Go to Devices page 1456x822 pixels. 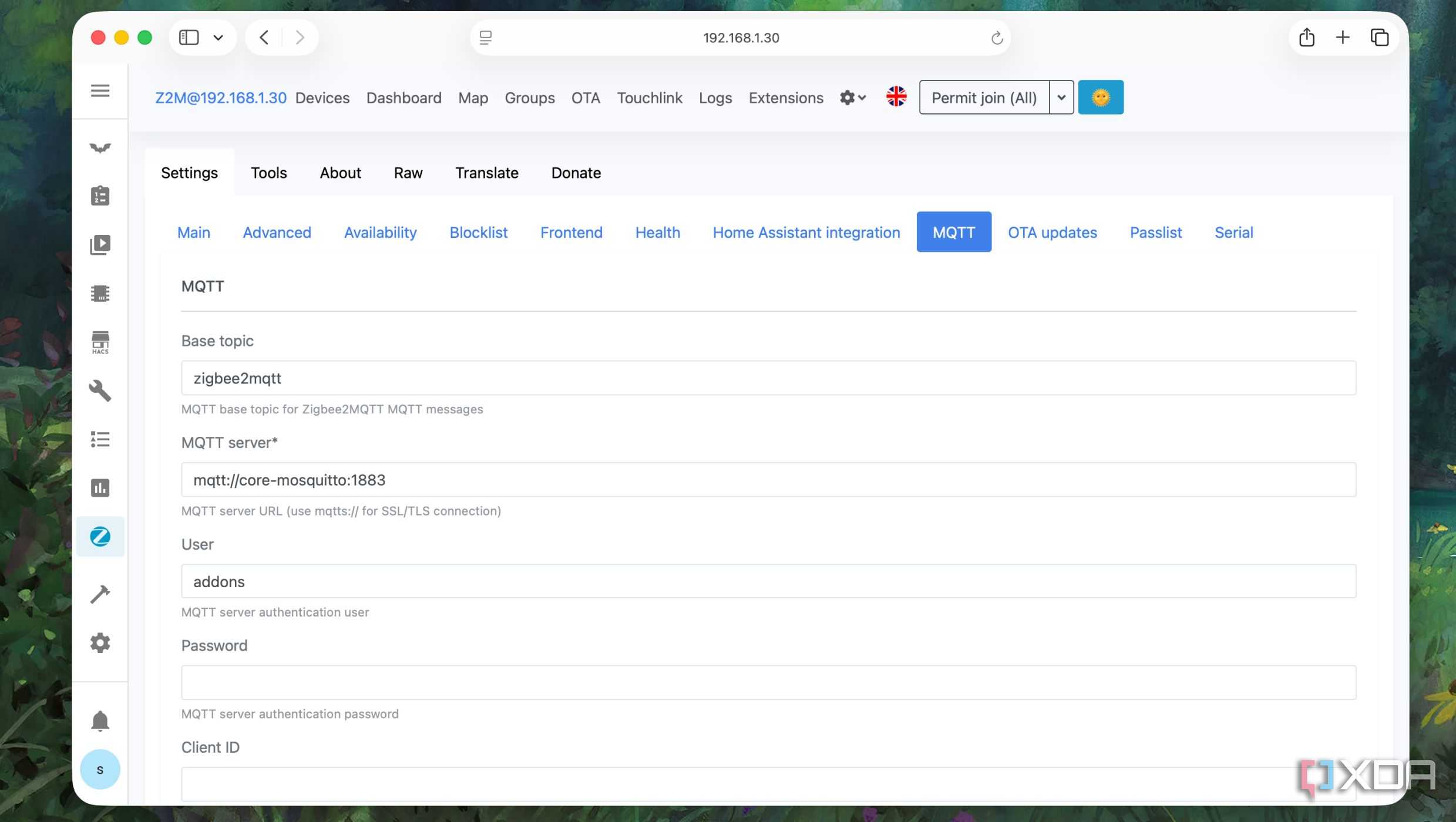[x=322, y=97]
